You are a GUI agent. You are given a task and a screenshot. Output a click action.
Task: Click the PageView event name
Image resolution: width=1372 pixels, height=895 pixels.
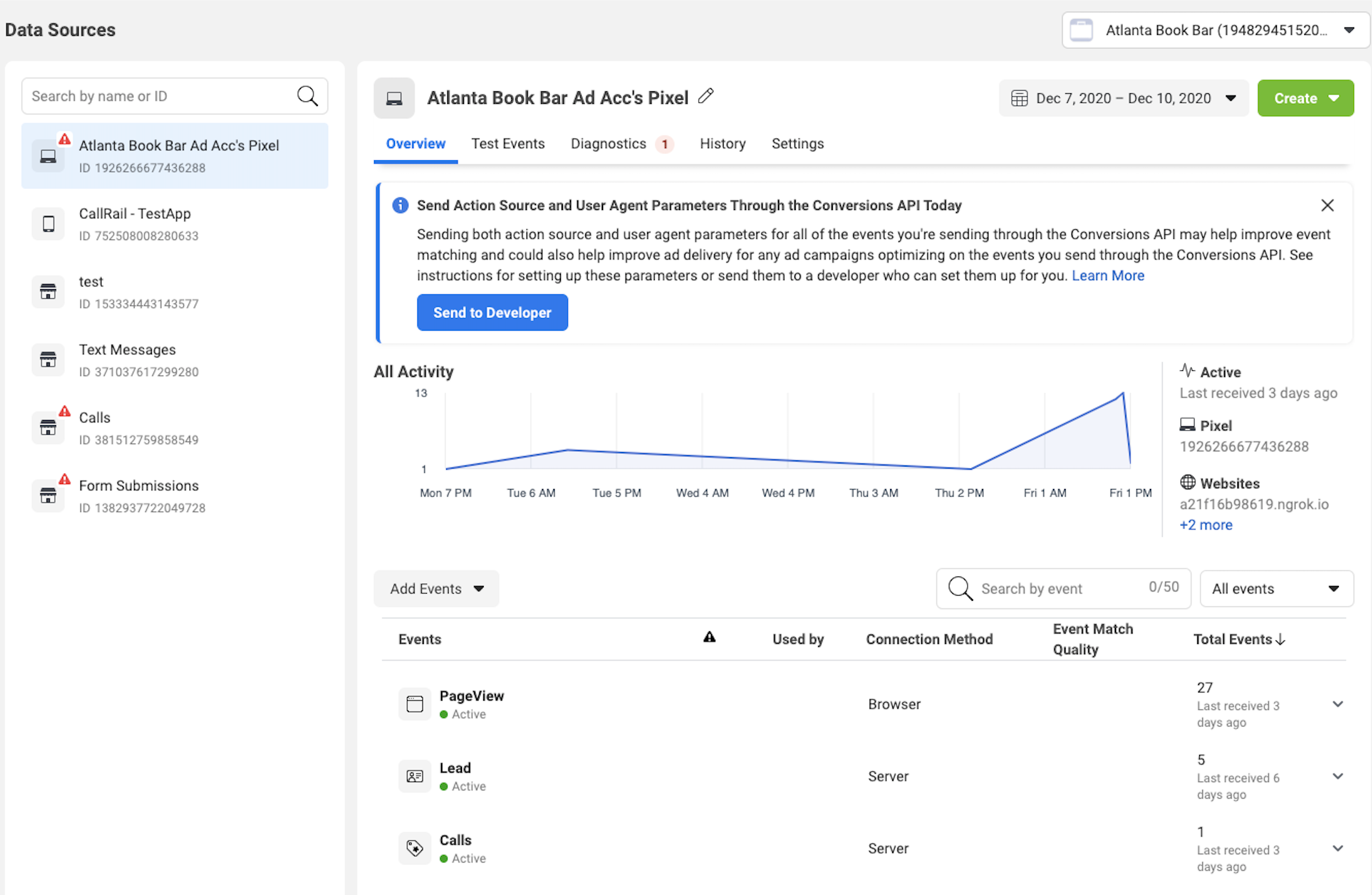(472, 696)
